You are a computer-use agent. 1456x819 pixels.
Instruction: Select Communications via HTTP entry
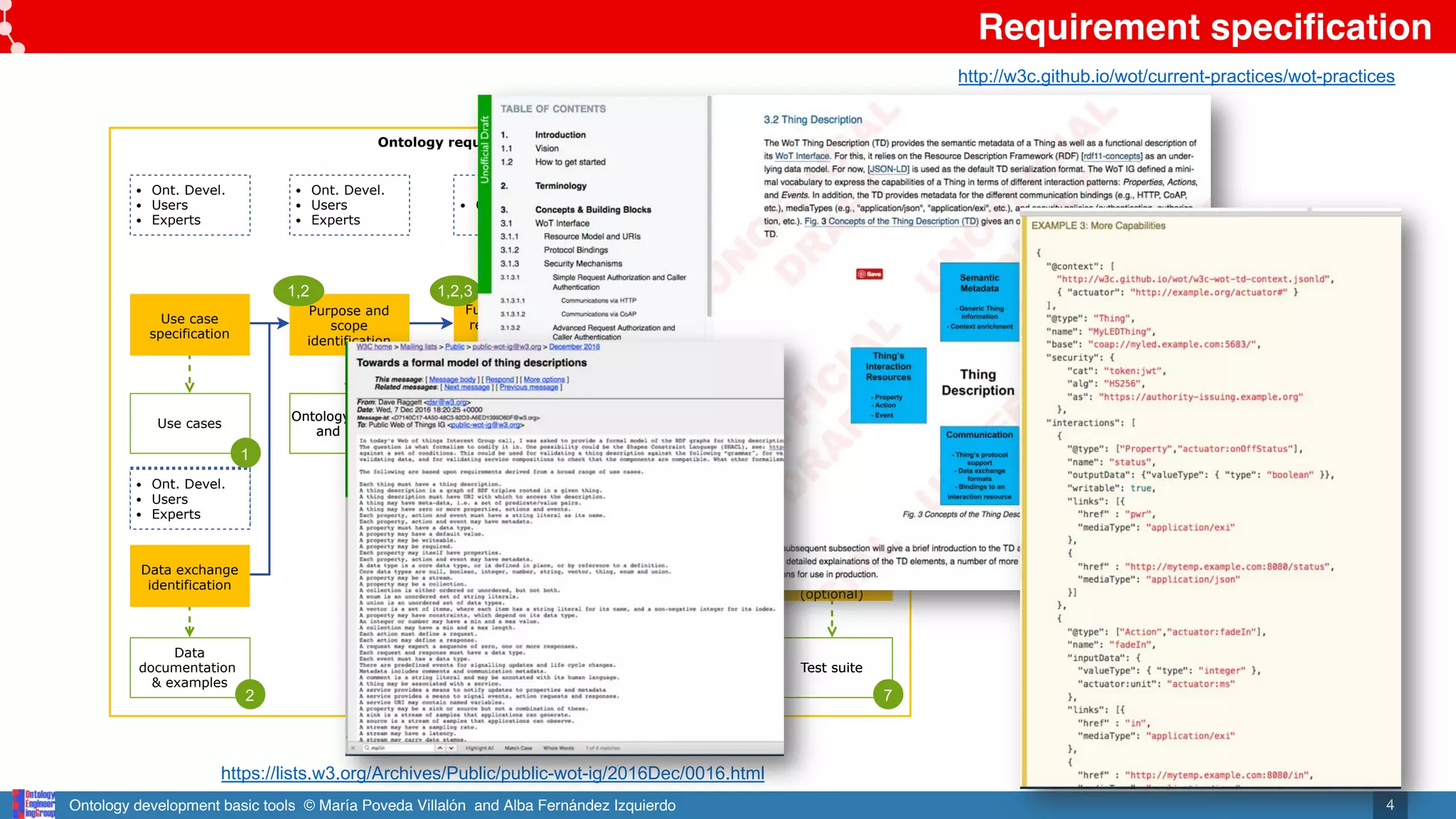tap(599, 301)
